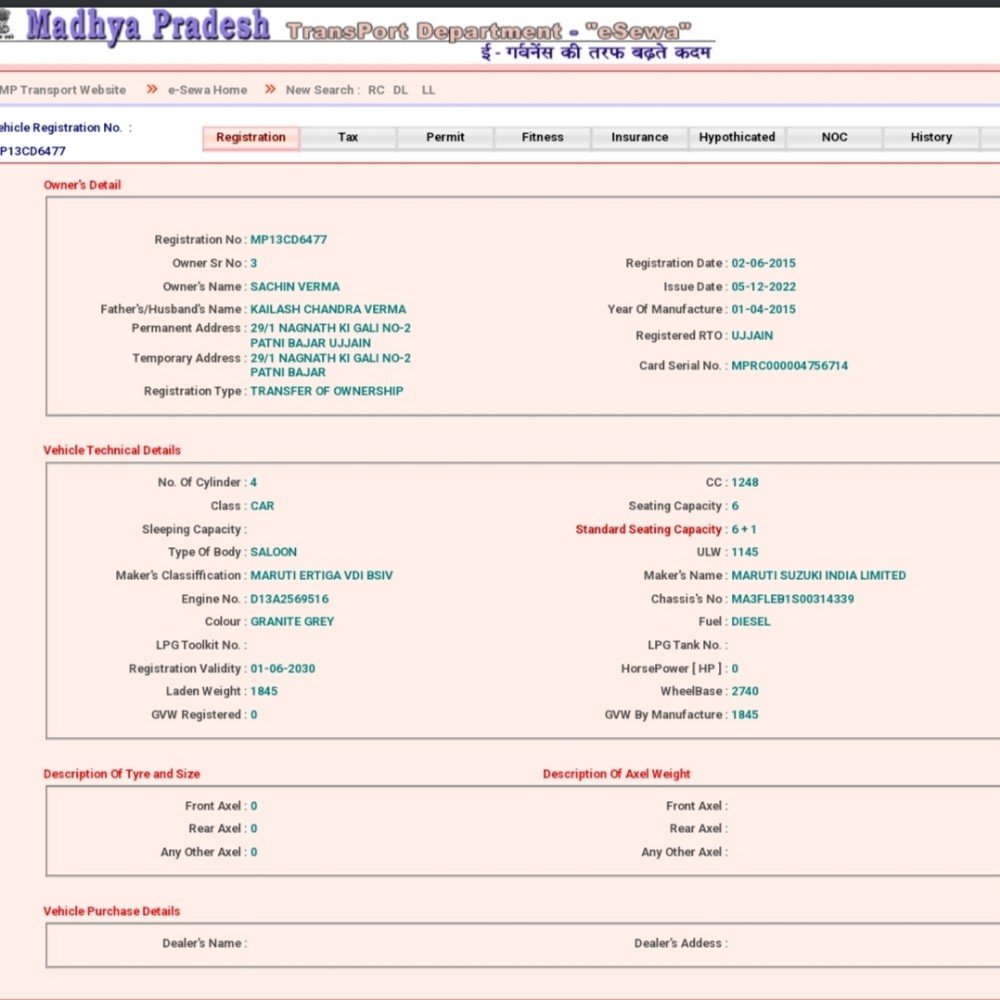
Task: Click issue date 05-12-2022
Action: tap(763, 287)
